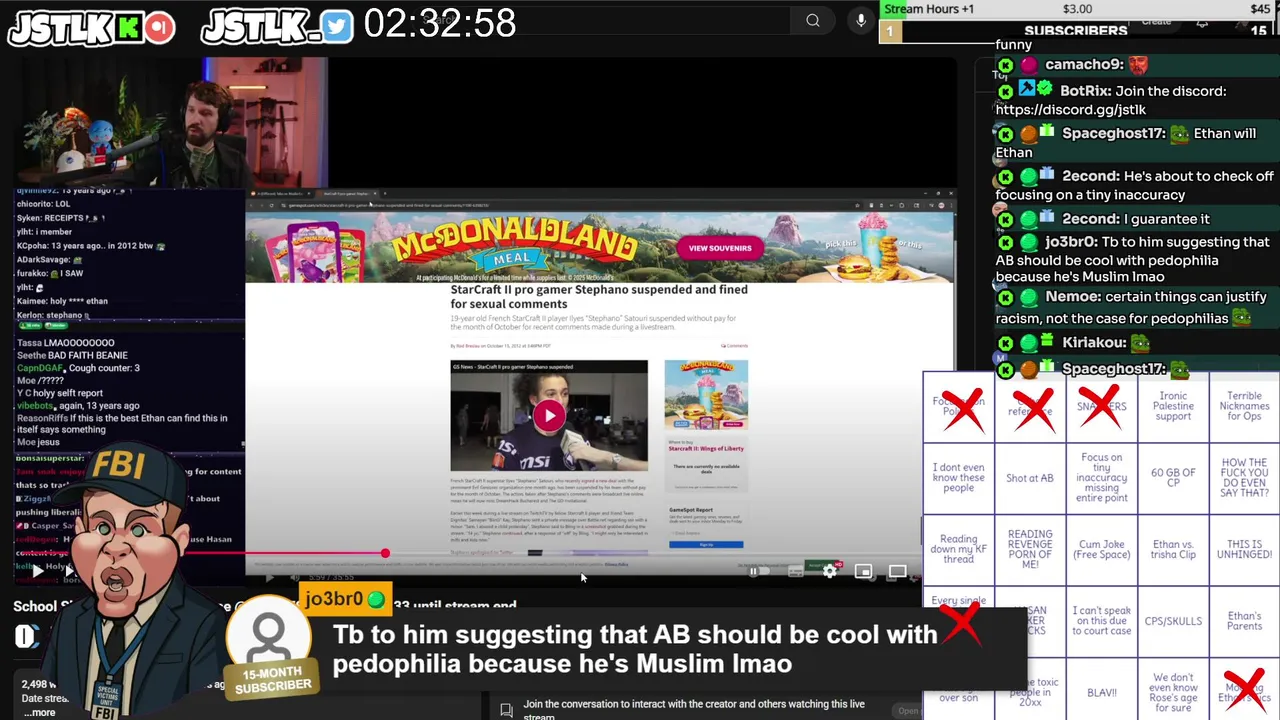1280x720 pixels.
Task: Select Kiriakou username in chat
Action: [1093, 342]
